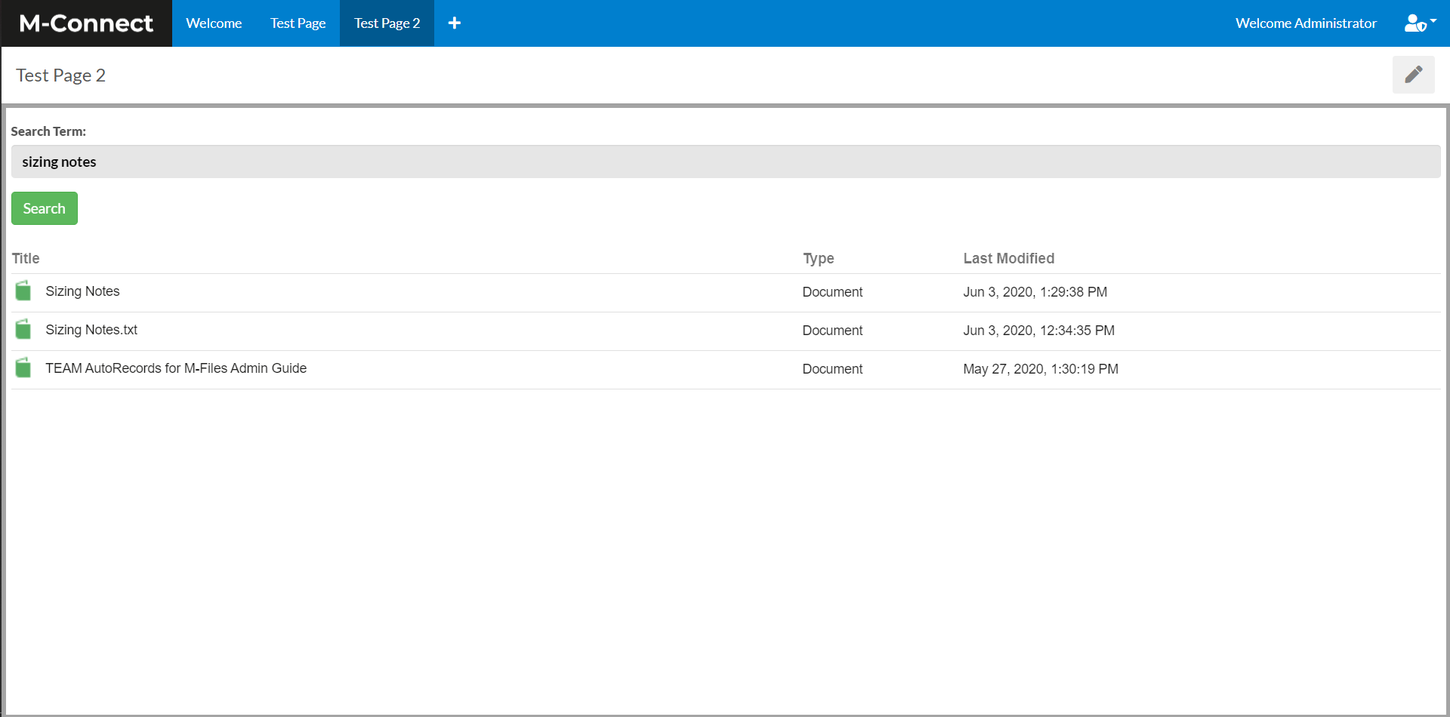Add a new page with plus icon
Image resolution: width=1450 pixels, height=717 pixels.
pos(454,23)
